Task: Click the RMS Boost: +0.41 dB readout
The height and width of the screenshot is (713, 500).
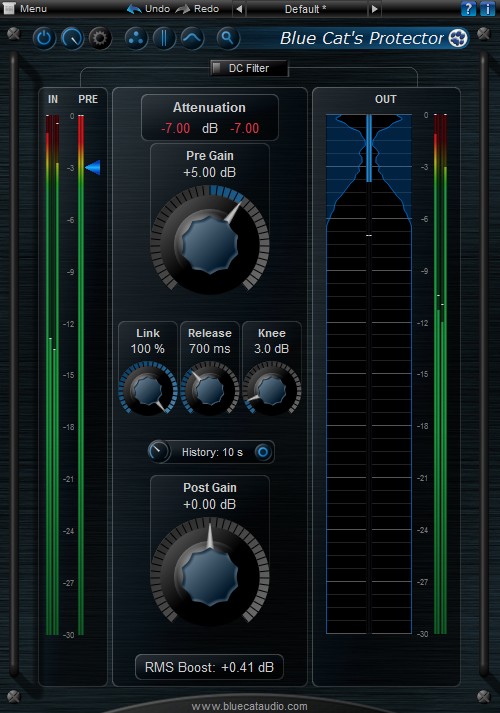Action: tap(210, 667)
